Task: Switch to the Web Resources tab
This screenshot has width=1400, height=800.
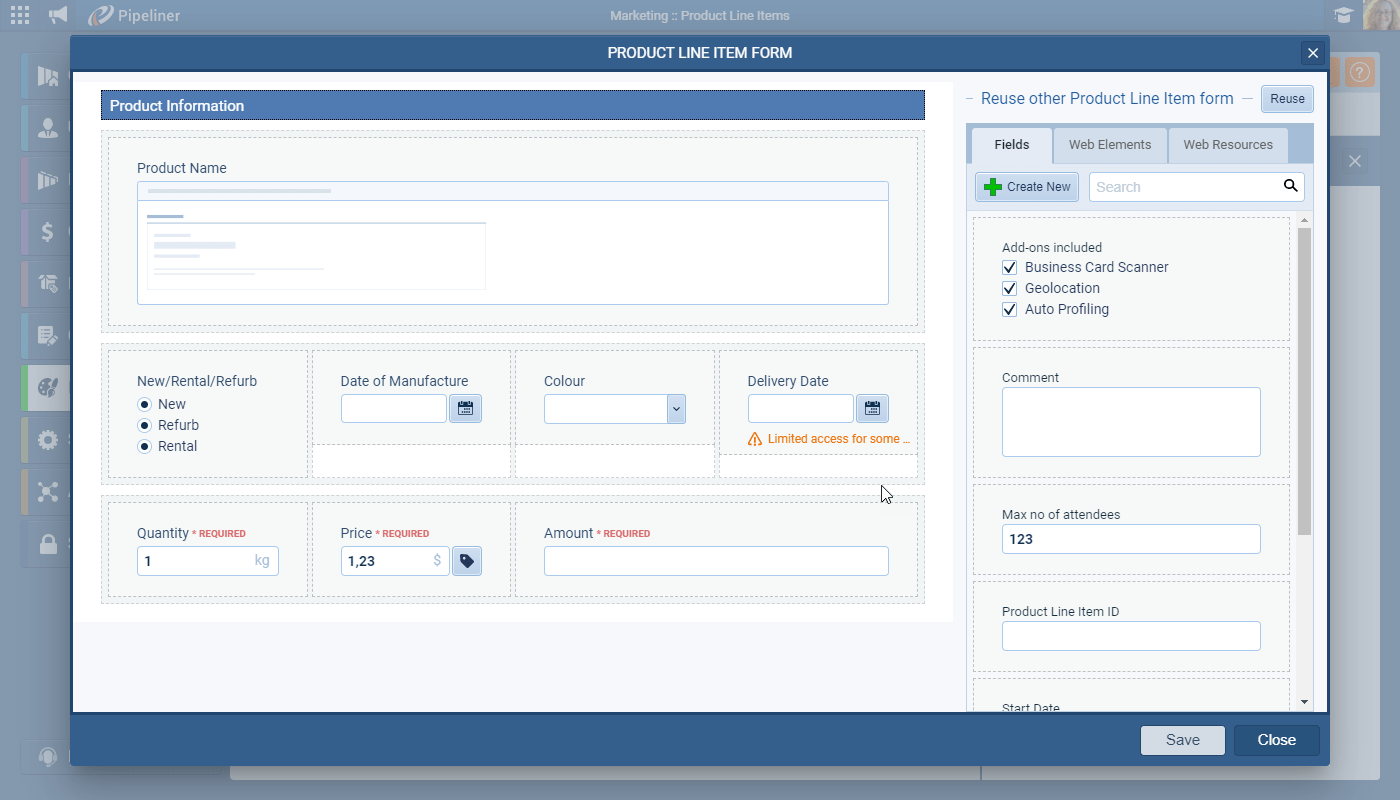Action: click(1228, 145)
